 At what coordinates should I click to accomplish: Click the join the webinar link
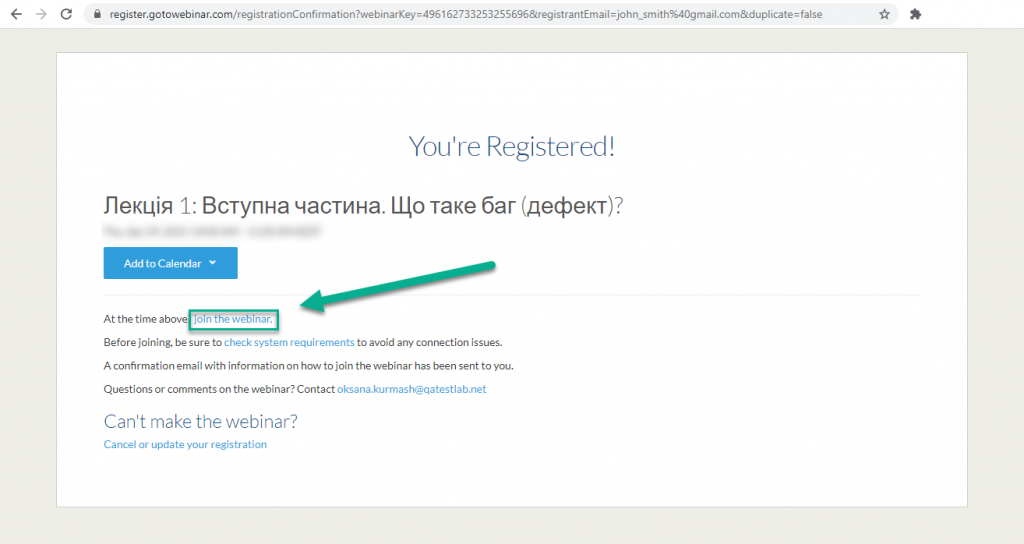click(x=233, y=319)
